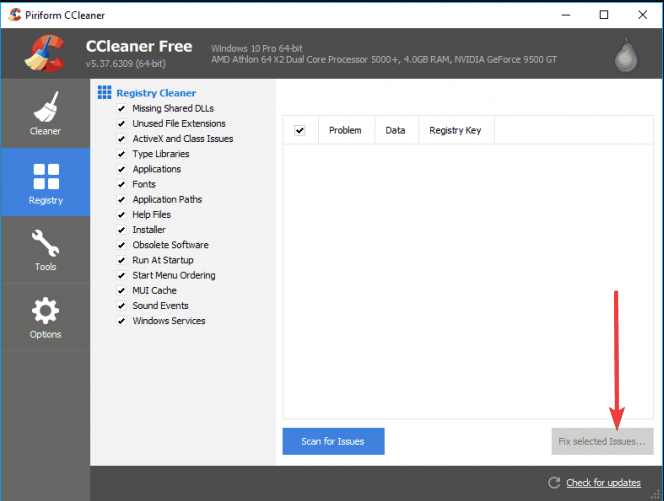Select the Registry sidebar icon
The height and width of the screenshot is (501, 664).
[46, 176]
